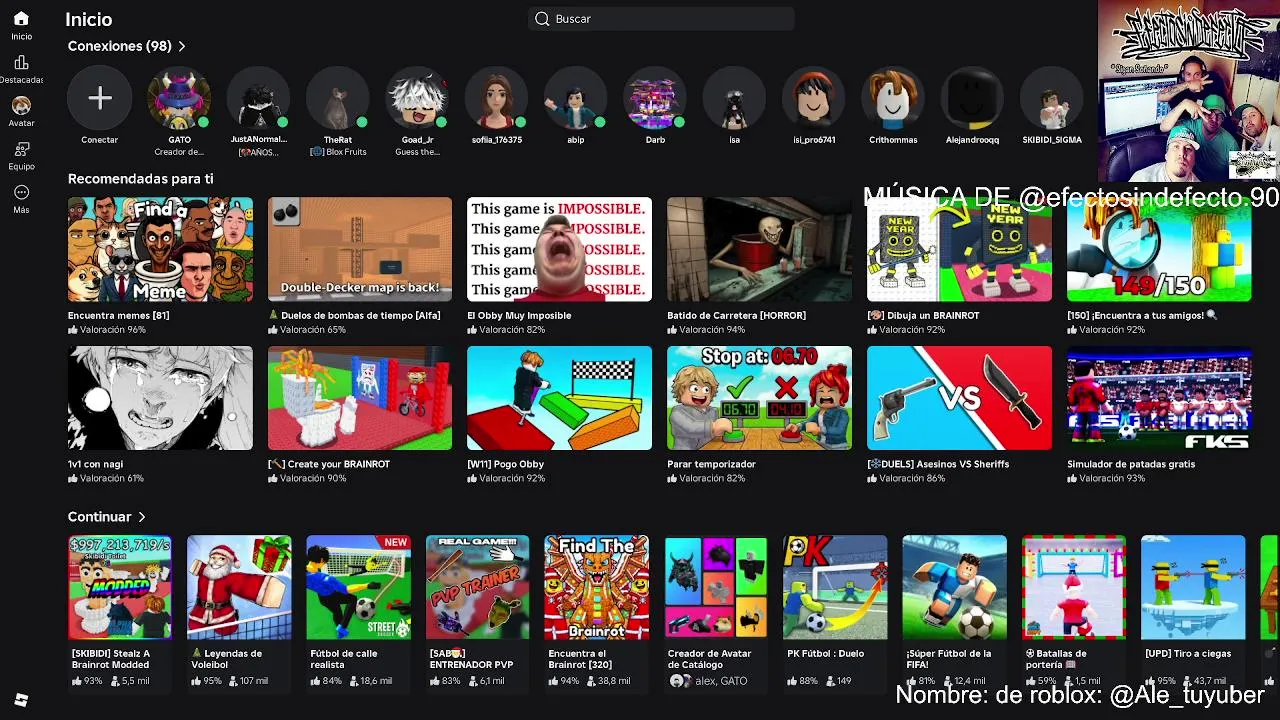Open isi_pro6741 friend avatar
This screenshot has height=720, width=1280.
[814, 98]
